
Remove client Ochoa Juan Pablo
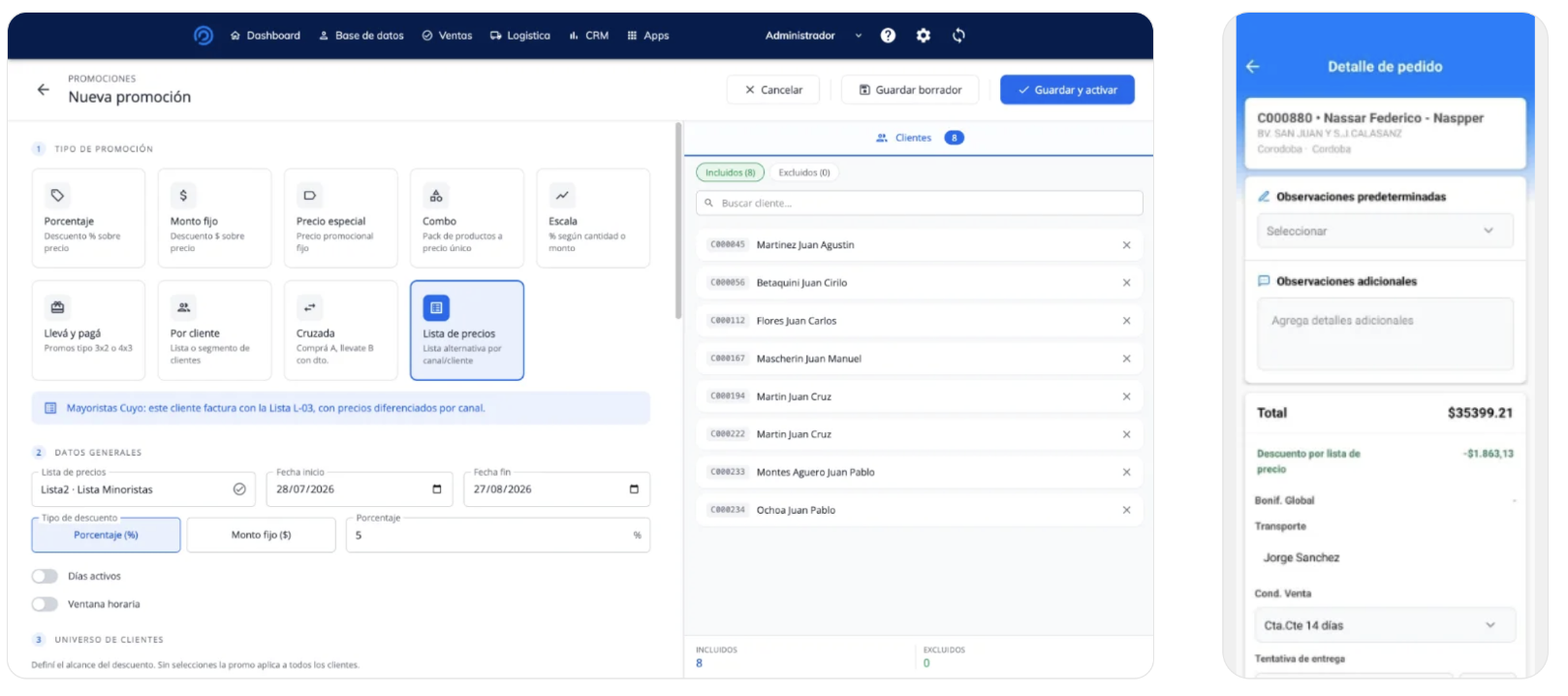point(1126,510)
